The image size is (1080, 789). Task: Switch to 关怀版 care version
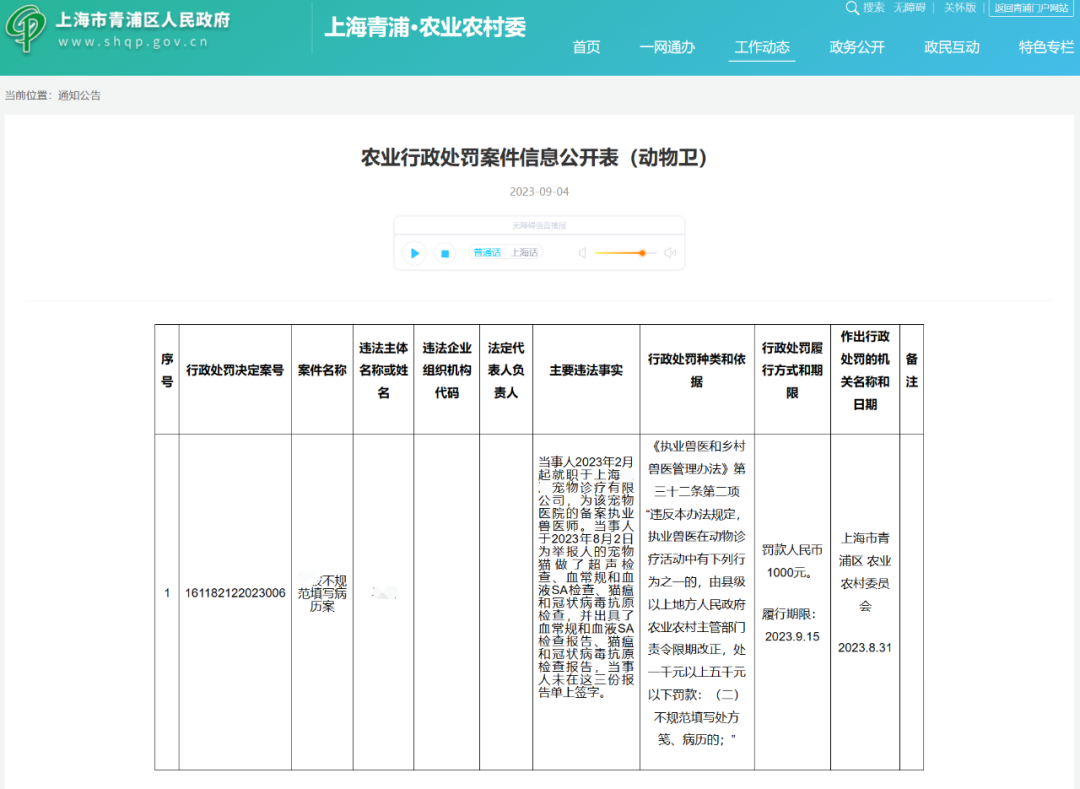click(x=959, y=8)
